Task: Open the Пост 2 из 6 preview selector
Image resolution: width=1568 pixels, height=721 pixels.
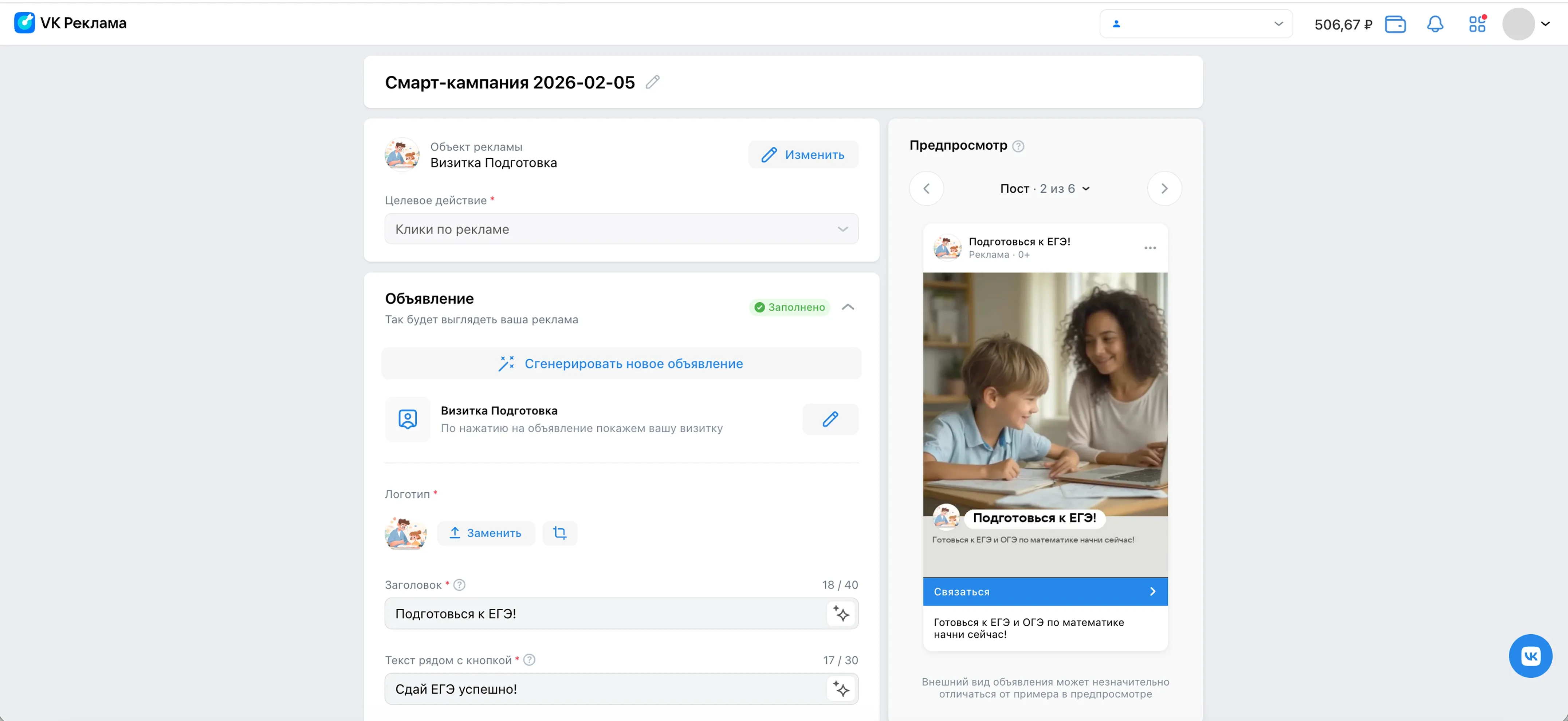Action: pos(1045,189)
